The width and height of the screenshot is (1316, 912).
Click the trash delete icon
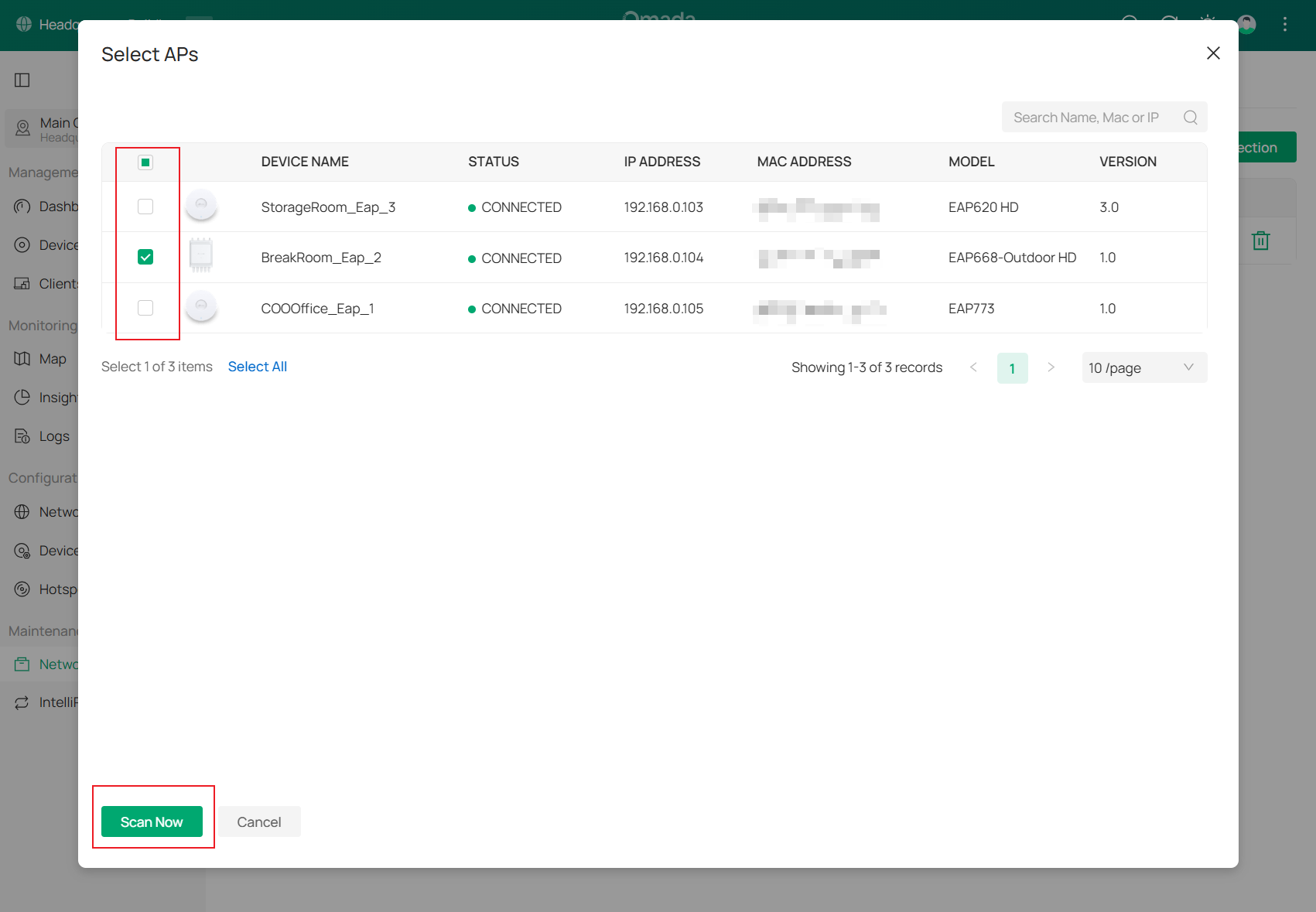(x=1260, y=240)
